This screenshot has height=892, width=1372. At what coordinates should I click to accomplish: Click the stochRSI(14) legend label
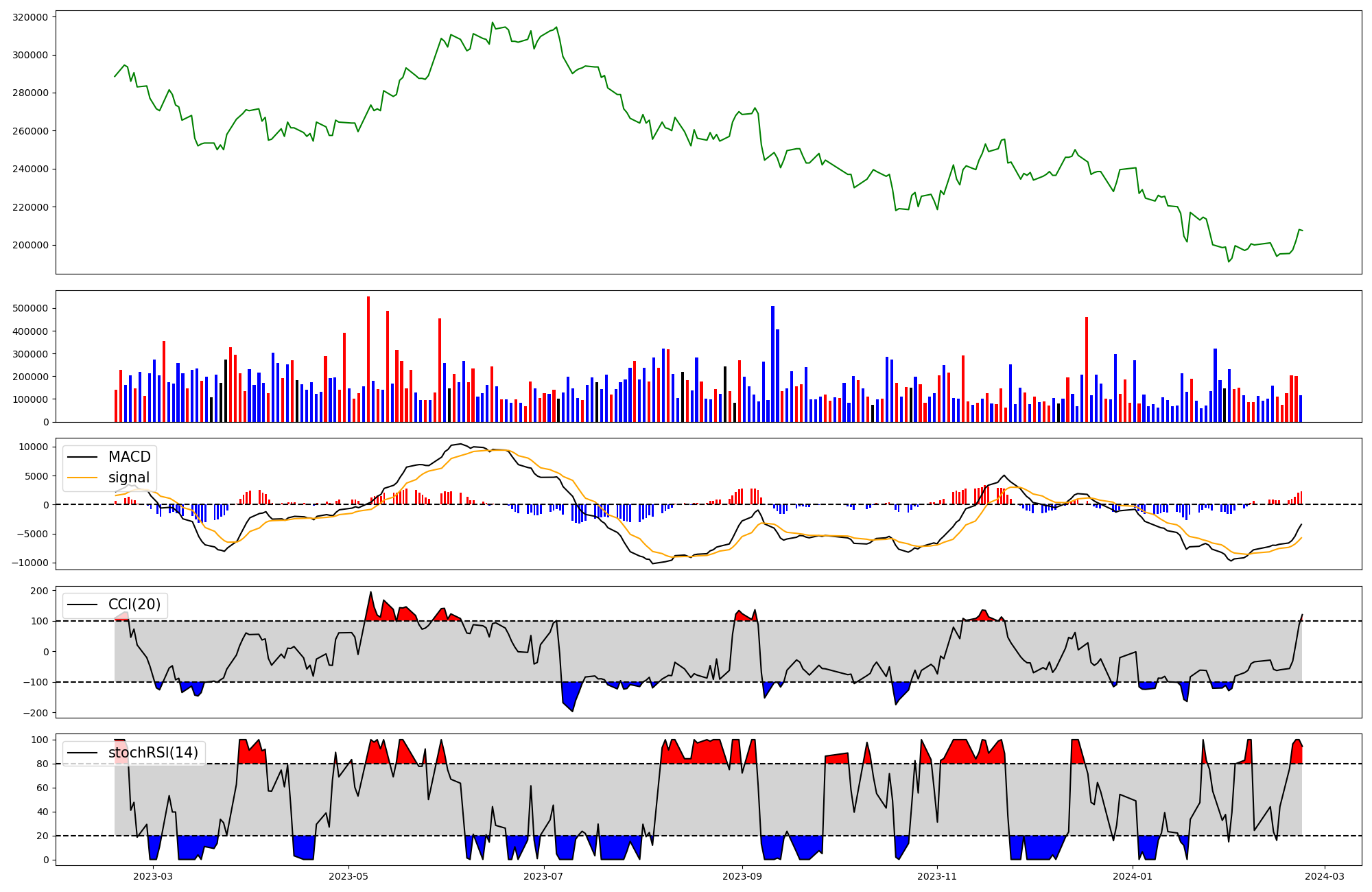tap(153, 753)
